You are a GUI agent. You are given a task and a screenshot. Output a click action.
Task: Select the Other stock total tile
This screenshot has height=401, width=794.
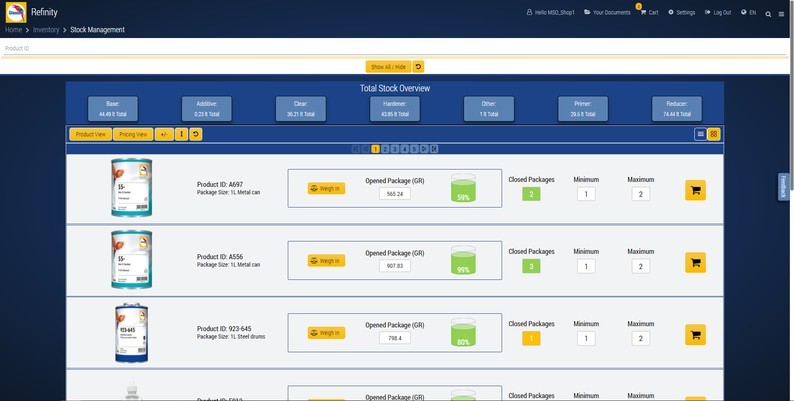click(489, 109)
